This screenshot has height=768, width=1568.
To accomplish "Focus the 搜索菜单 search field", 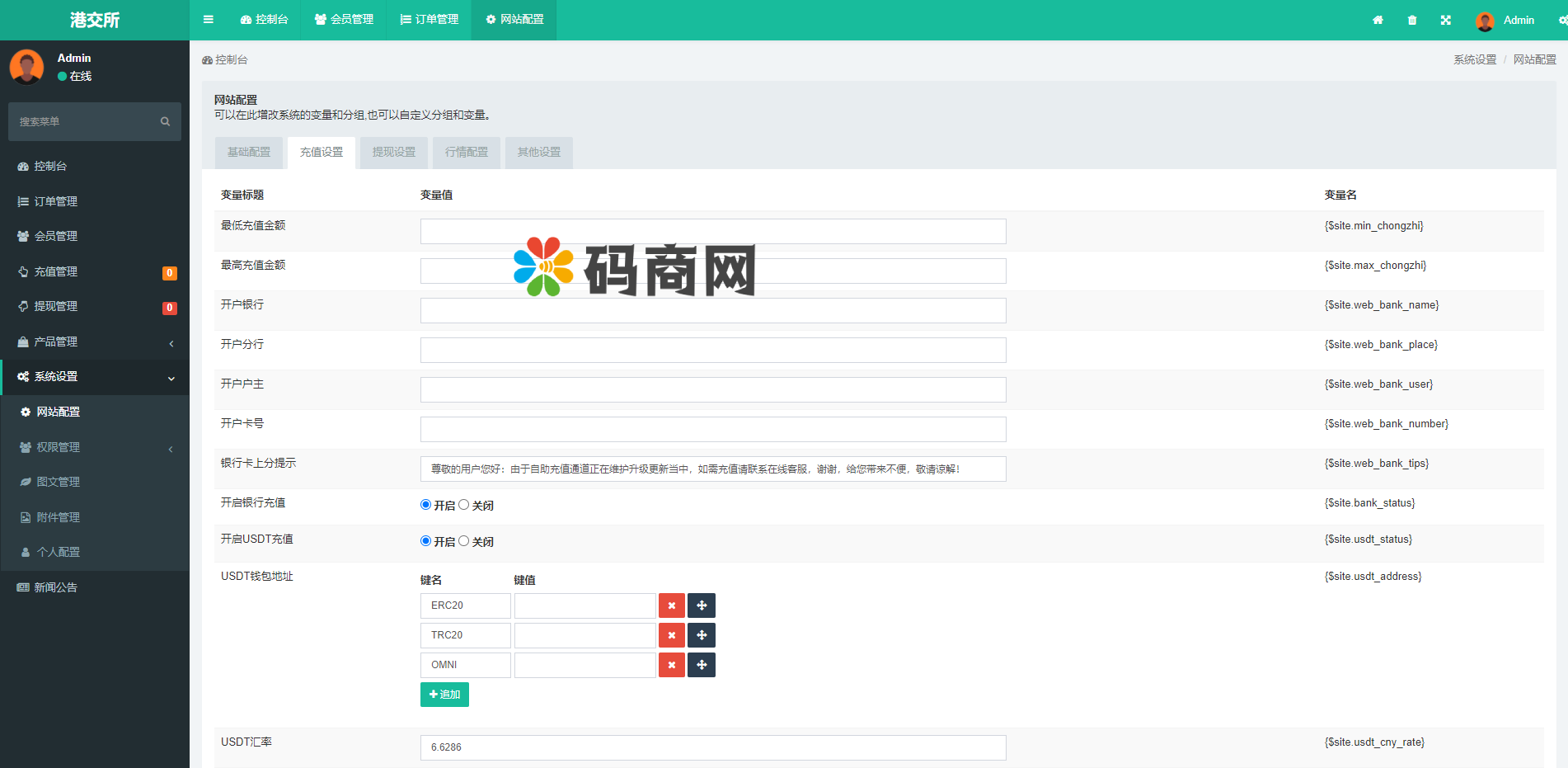I will pyautogui.click(x=82, y=122).
